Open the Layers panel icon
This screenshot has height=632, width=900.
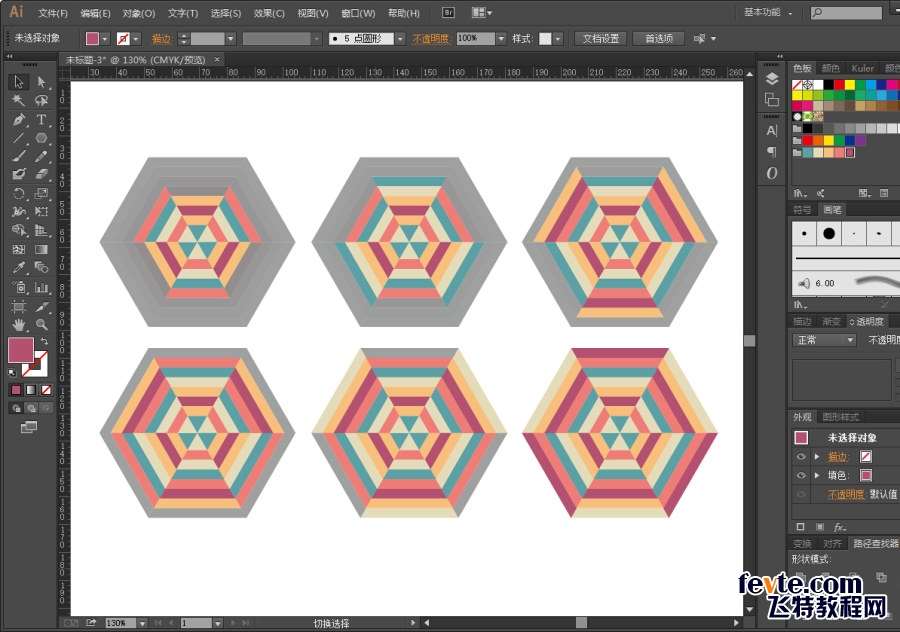[772, 79]
